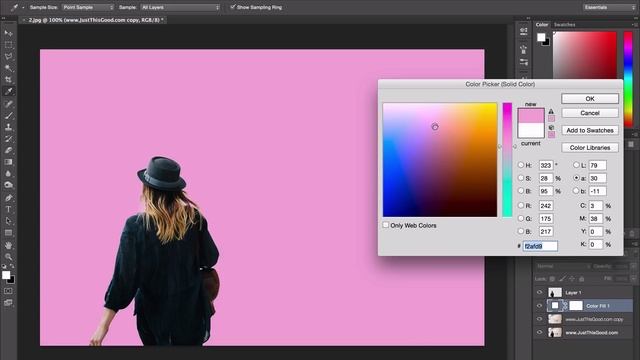This screenshot has height=360, width=640.
Task: Select the G green radio button
Action: [x=521, y=218]
